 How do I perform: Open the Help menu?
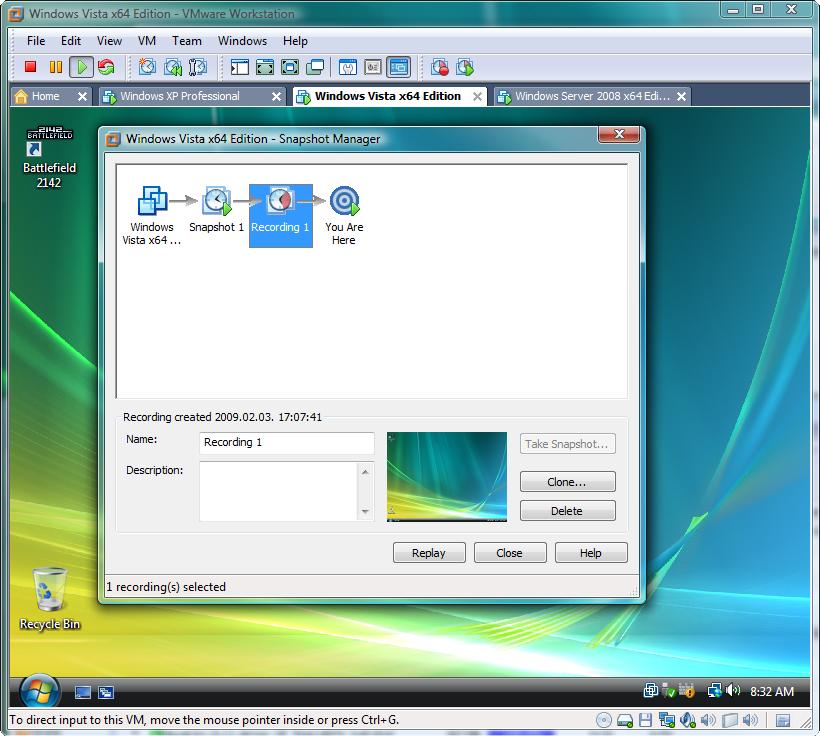click(x=295, y=41)
